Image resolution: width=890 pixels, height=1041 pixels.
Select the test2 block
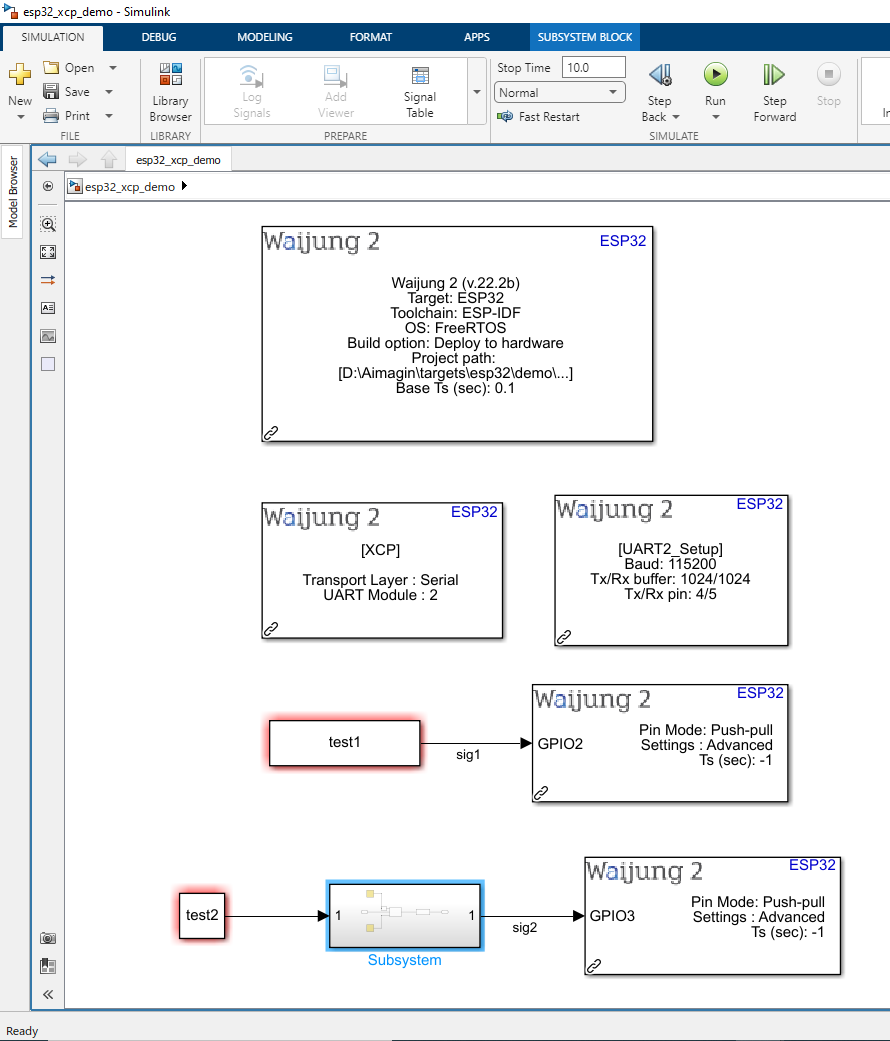point(202,916)
